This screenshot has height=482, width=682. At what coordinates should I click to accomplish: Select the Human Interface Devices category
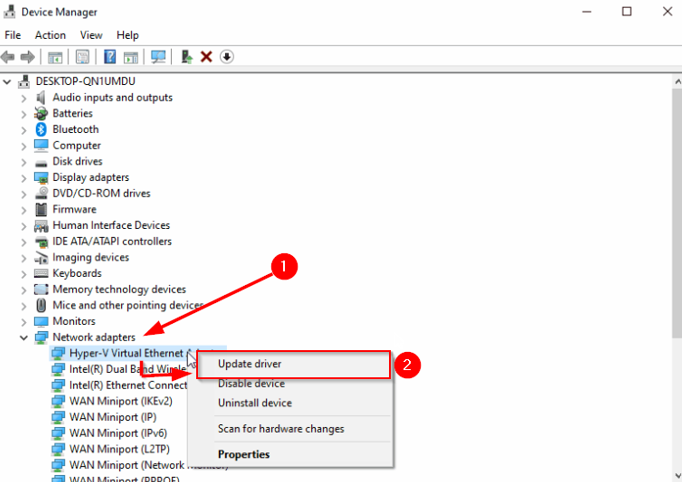click(x=111, y=225)
